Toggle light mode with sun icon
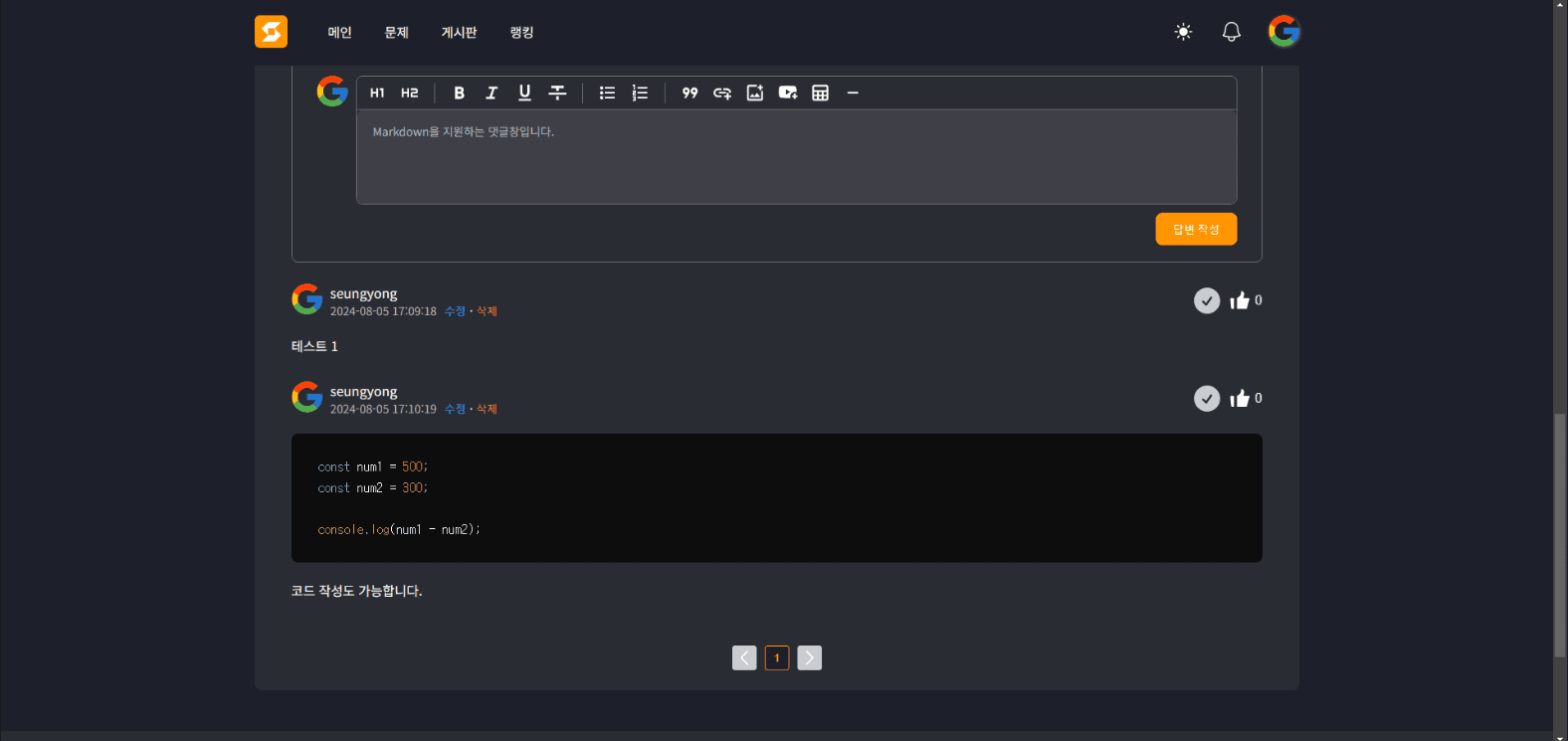This screenshot has width=1568, height=741. [x=1183, y=32]
